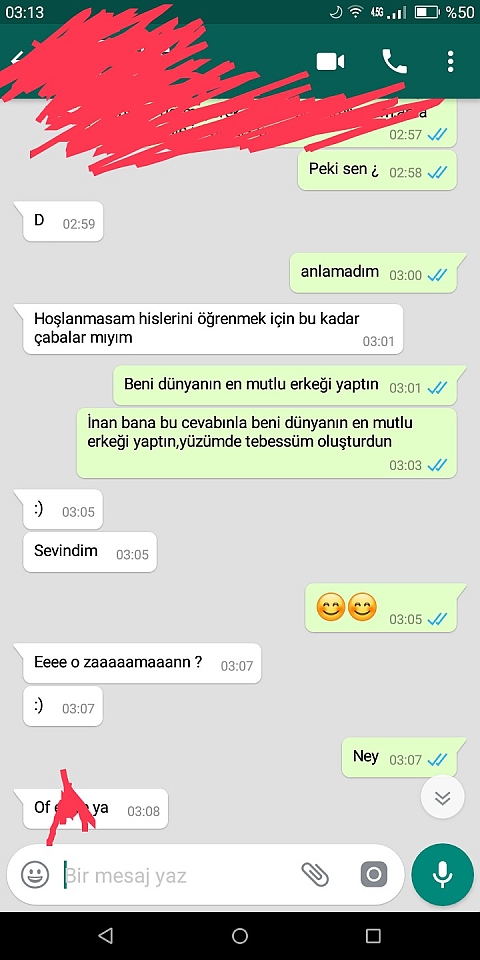The height and width of the screenshot is (960, 480).
Task: Tap the 'anlamadım' sent message
Action: pyautogui.click(x=373, y=273)
